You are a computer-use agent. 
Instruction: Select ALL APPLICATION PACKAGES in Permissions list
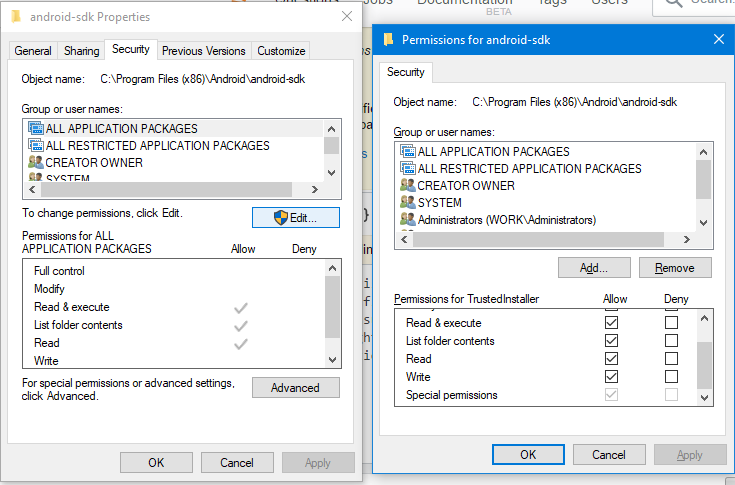(494, 151)
